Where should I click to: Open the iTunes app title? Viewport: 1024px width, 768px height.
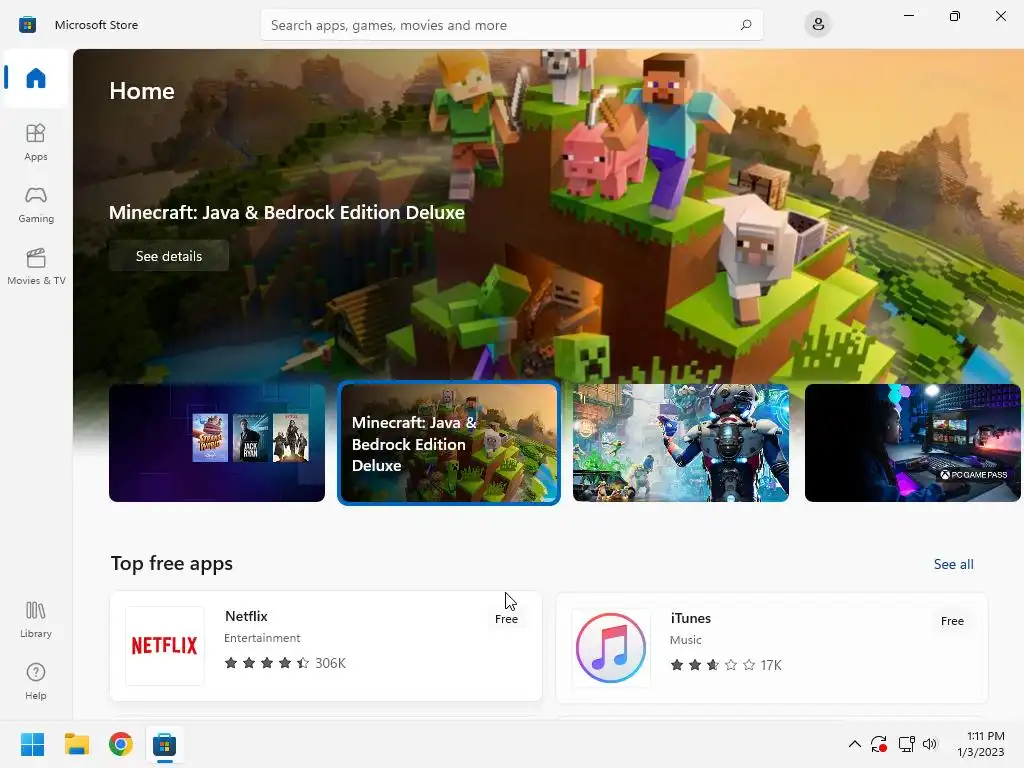tap(690, 618)
